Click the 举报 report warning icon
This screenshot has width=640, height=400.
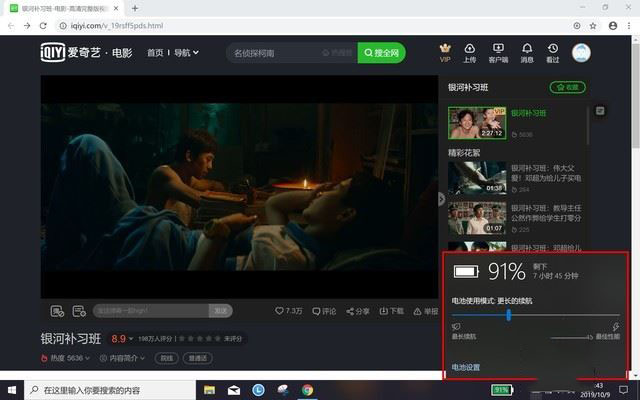click(x=425, y=311)
